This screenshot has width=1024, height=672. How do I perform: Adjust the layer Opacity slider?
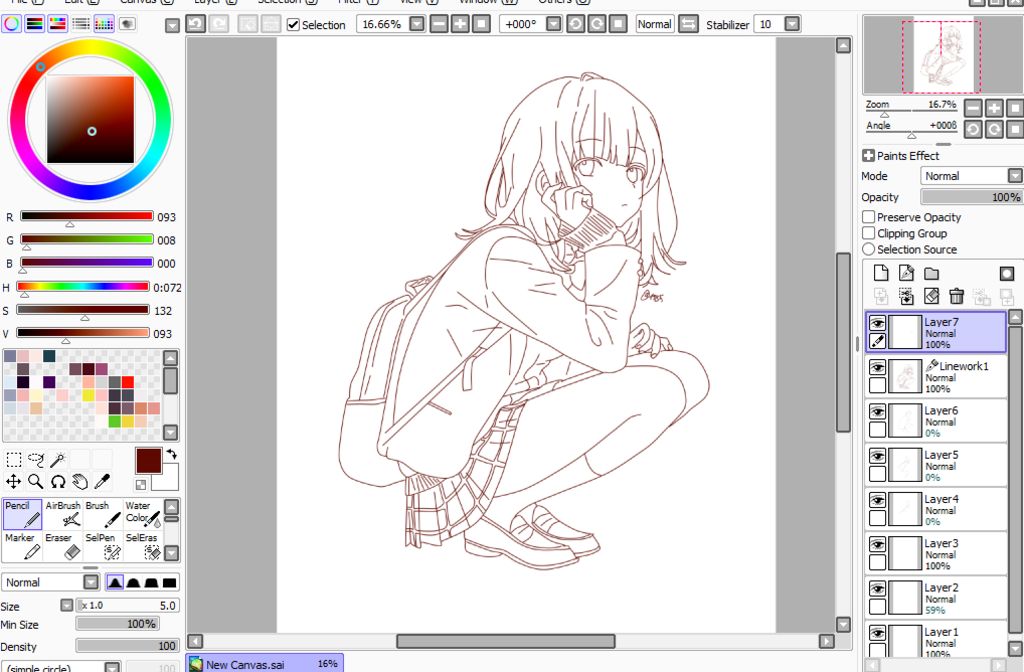971,197
